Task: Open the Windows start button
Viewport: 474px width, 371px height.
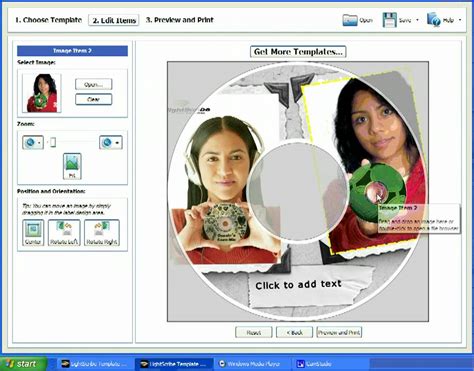Action: click(22, 364)
